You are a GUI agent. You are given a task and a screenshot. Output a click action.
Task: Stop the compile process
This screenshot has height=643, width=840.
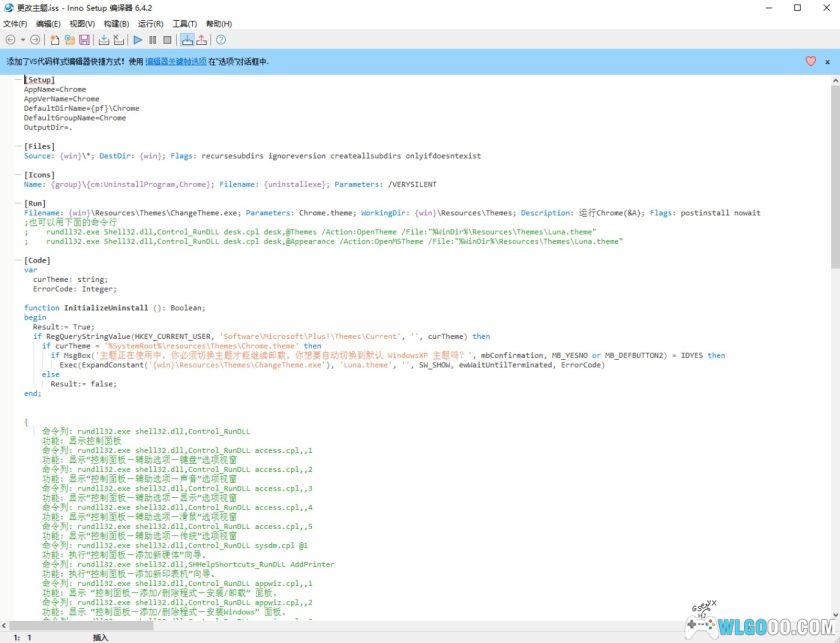120,40
